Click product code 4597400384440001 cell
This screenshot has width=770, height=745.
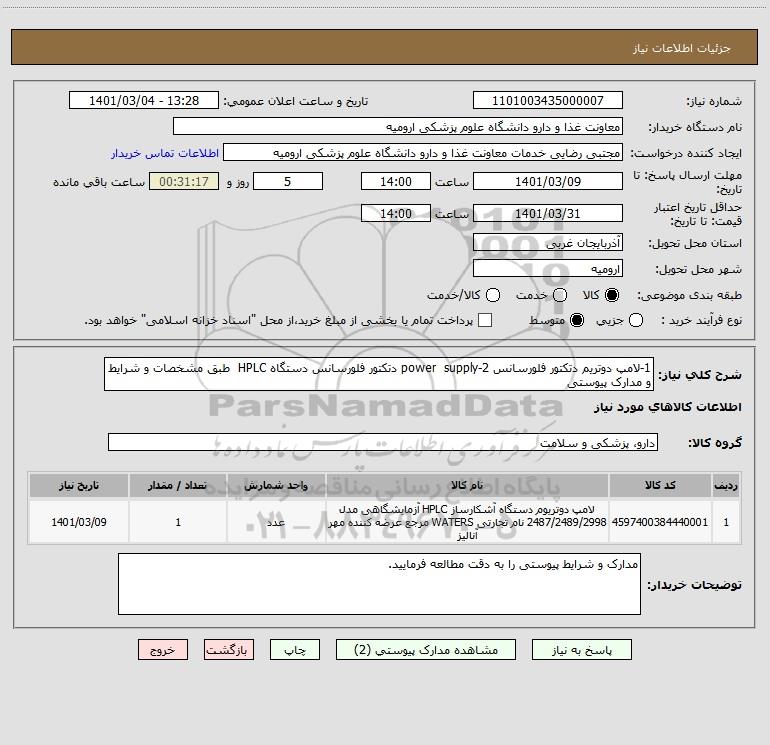tap(660, 522)
